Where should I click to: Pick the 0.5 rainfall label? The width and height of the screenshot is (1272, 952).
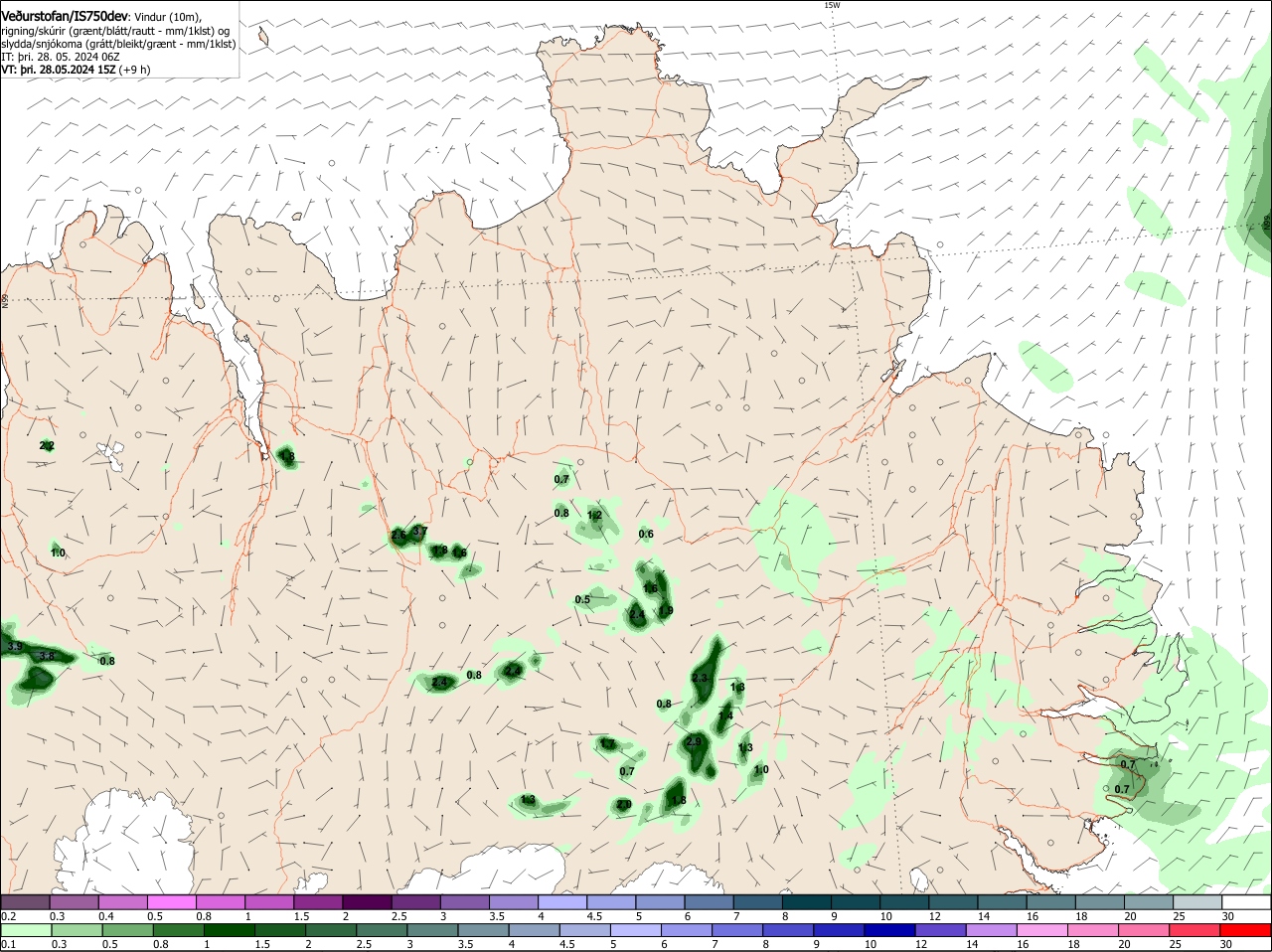click(x=582, y=599)
